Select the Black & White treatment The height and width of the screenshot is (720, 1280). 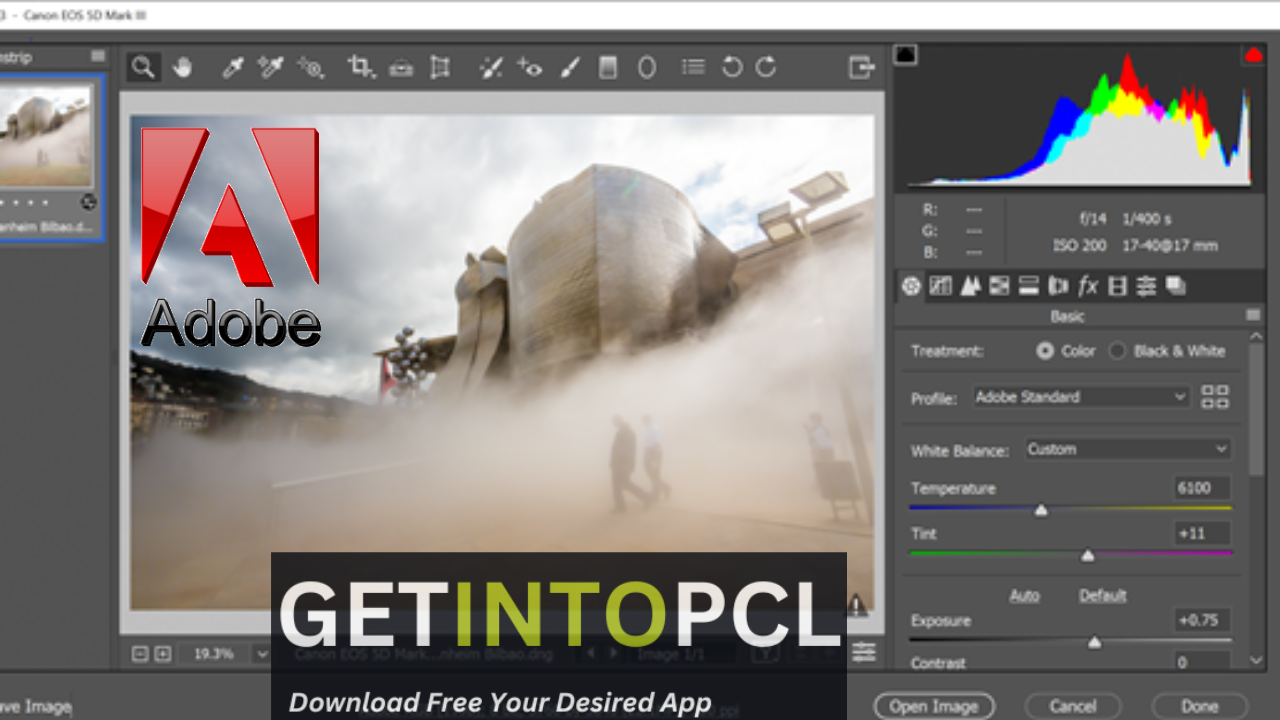coord(1167,351)
